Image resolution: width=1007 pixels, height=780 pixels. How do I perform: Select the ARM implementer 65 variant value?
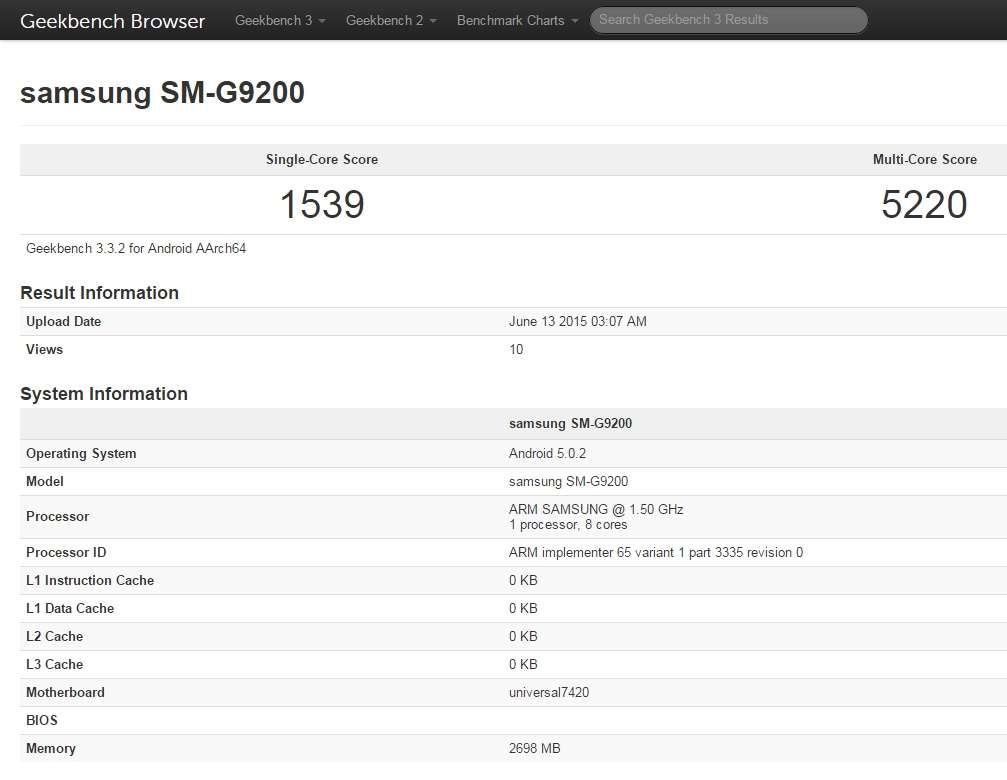[x=656, y=552]
